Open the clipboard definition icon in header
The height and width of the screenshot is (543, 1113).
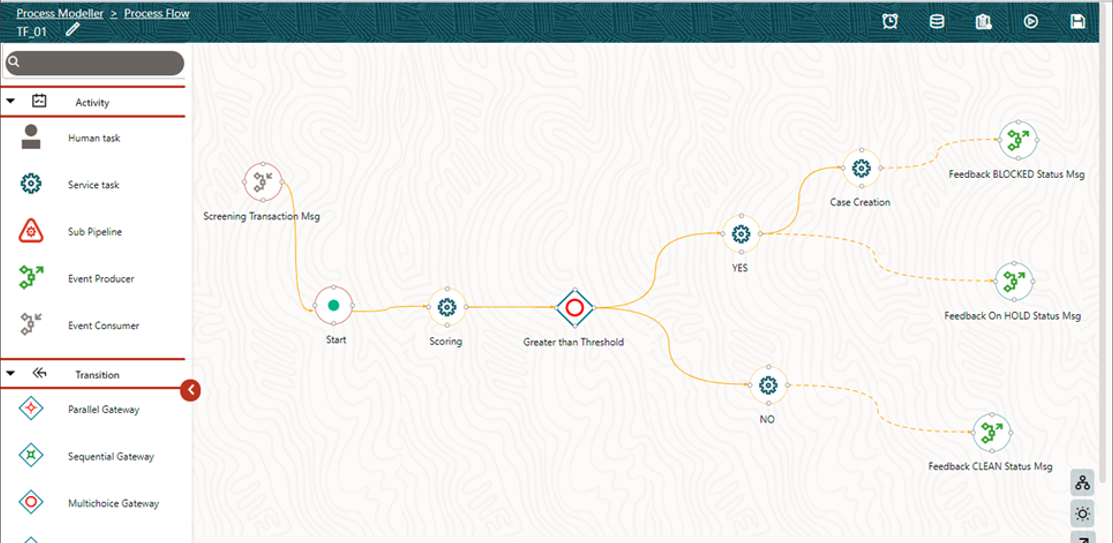pos(984,22)
